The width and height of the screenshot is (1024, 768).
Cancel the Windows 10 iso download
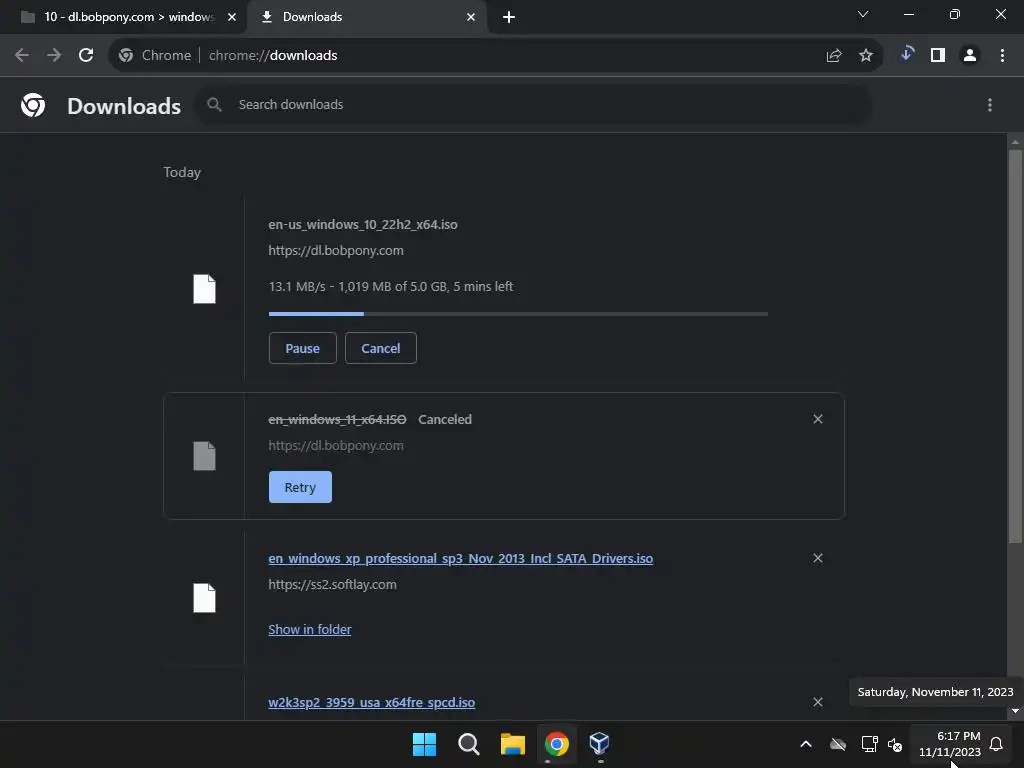[x=381, y=348]
